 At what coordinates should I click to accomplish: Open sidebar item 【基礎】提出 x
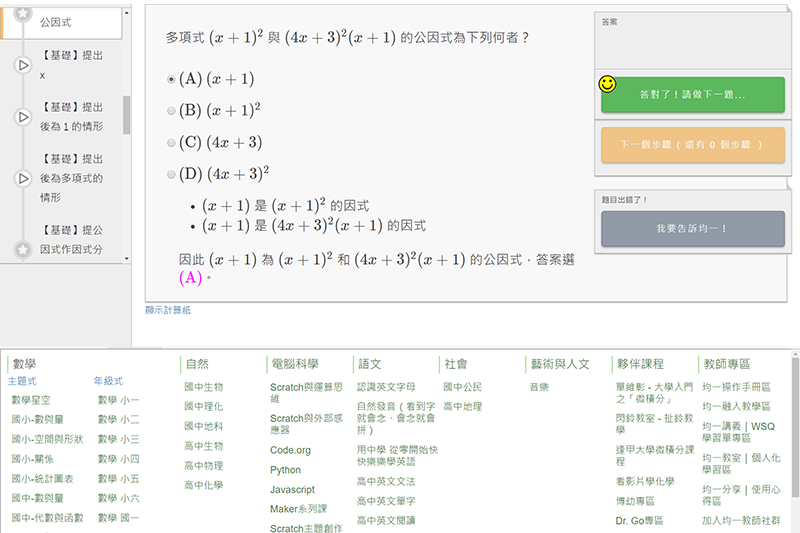click(71, 65)
